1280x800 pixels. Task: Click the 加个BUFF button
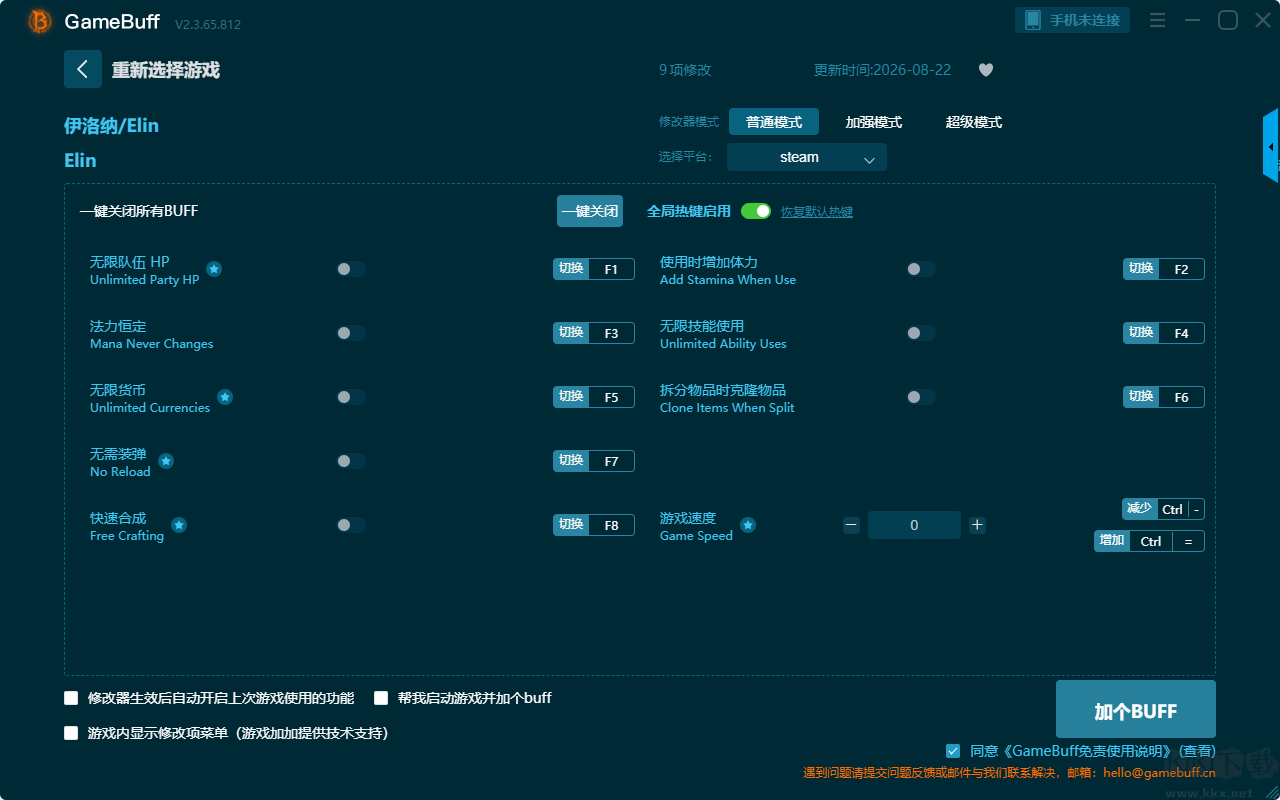1136,710
